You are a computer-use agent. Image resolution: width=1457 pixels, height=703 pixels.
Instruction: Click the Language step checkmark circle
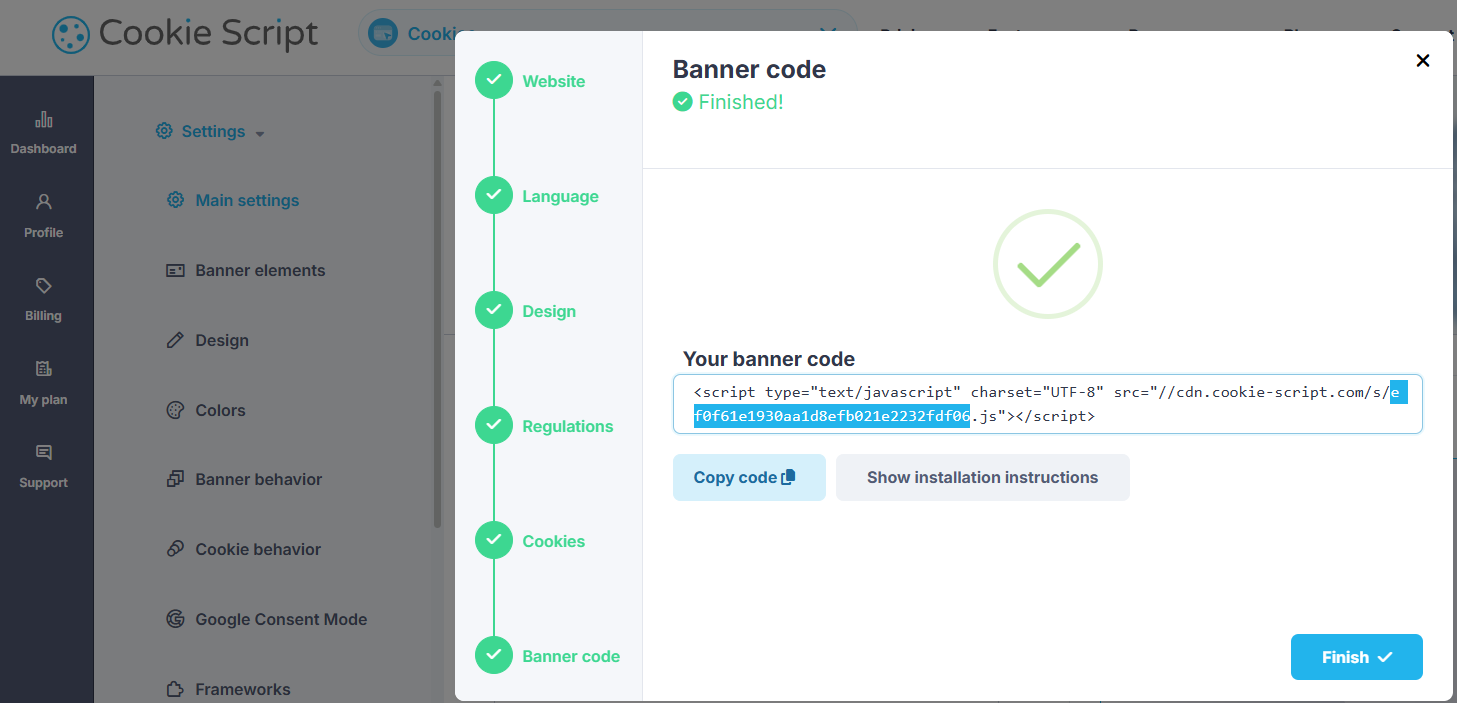494,196
